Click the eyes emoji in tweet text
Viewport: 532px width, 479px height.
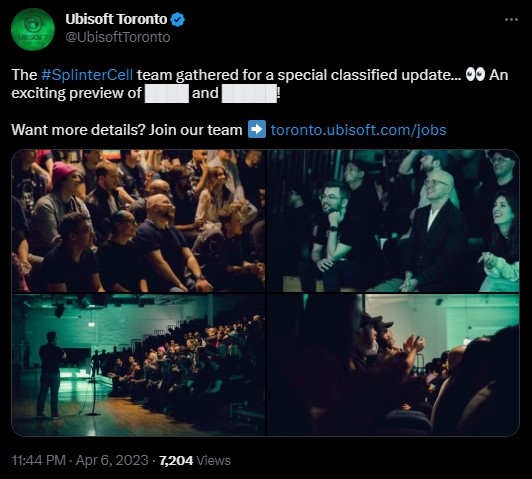pos(475,74)
